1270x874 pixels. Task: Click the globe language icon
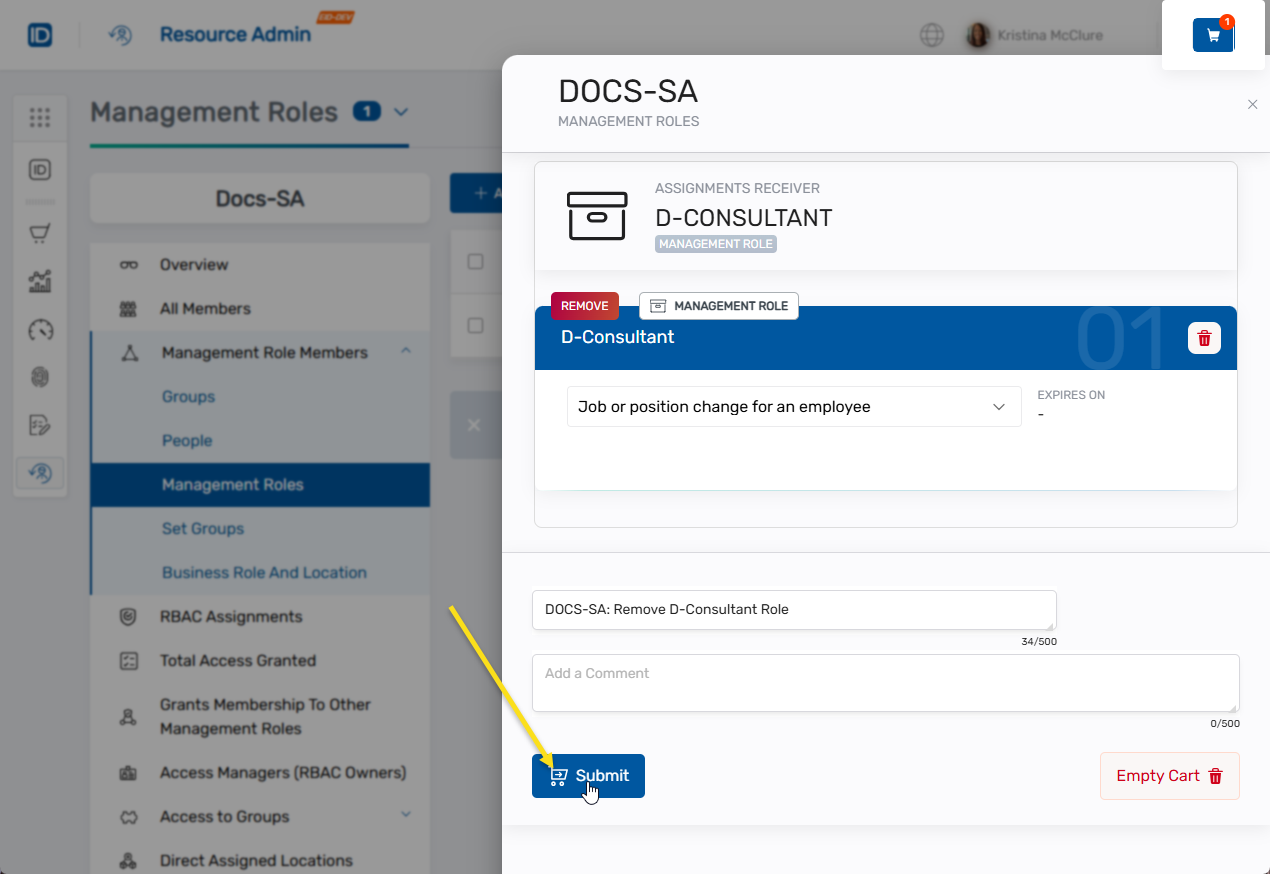pos(931,35)
